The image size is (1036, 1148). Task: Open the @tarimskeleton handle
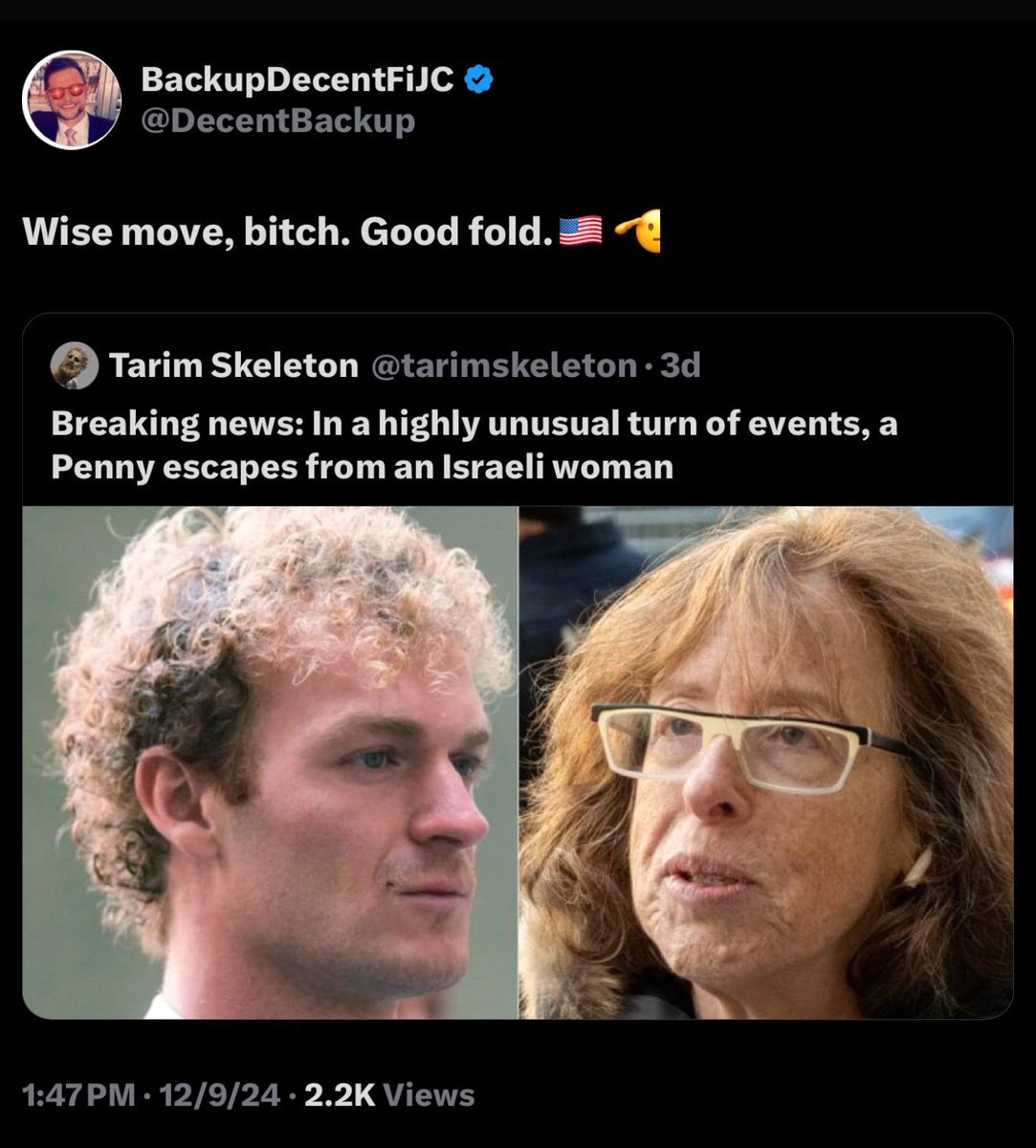click(x=503, y=365)
